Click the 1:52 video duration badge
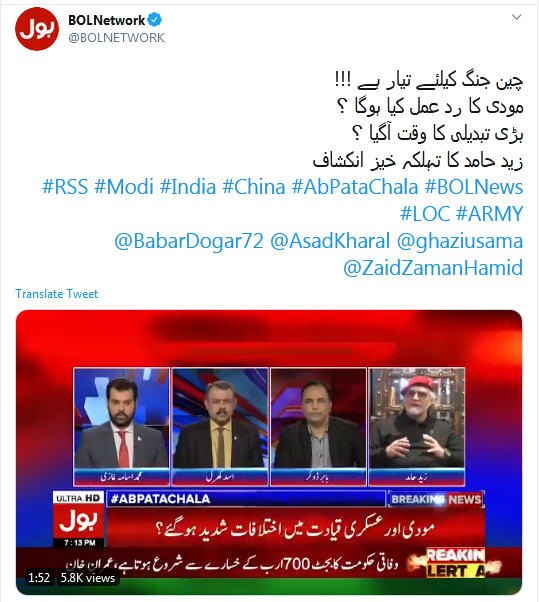This screenshot has height=602, width=539. [39, 578]
